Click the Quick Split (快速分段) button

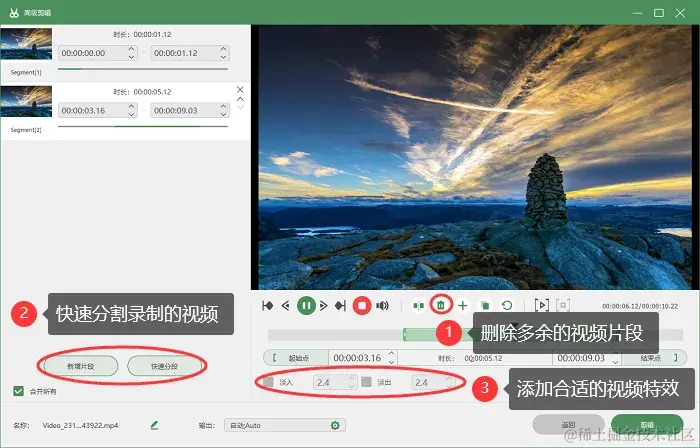point(164,366)
